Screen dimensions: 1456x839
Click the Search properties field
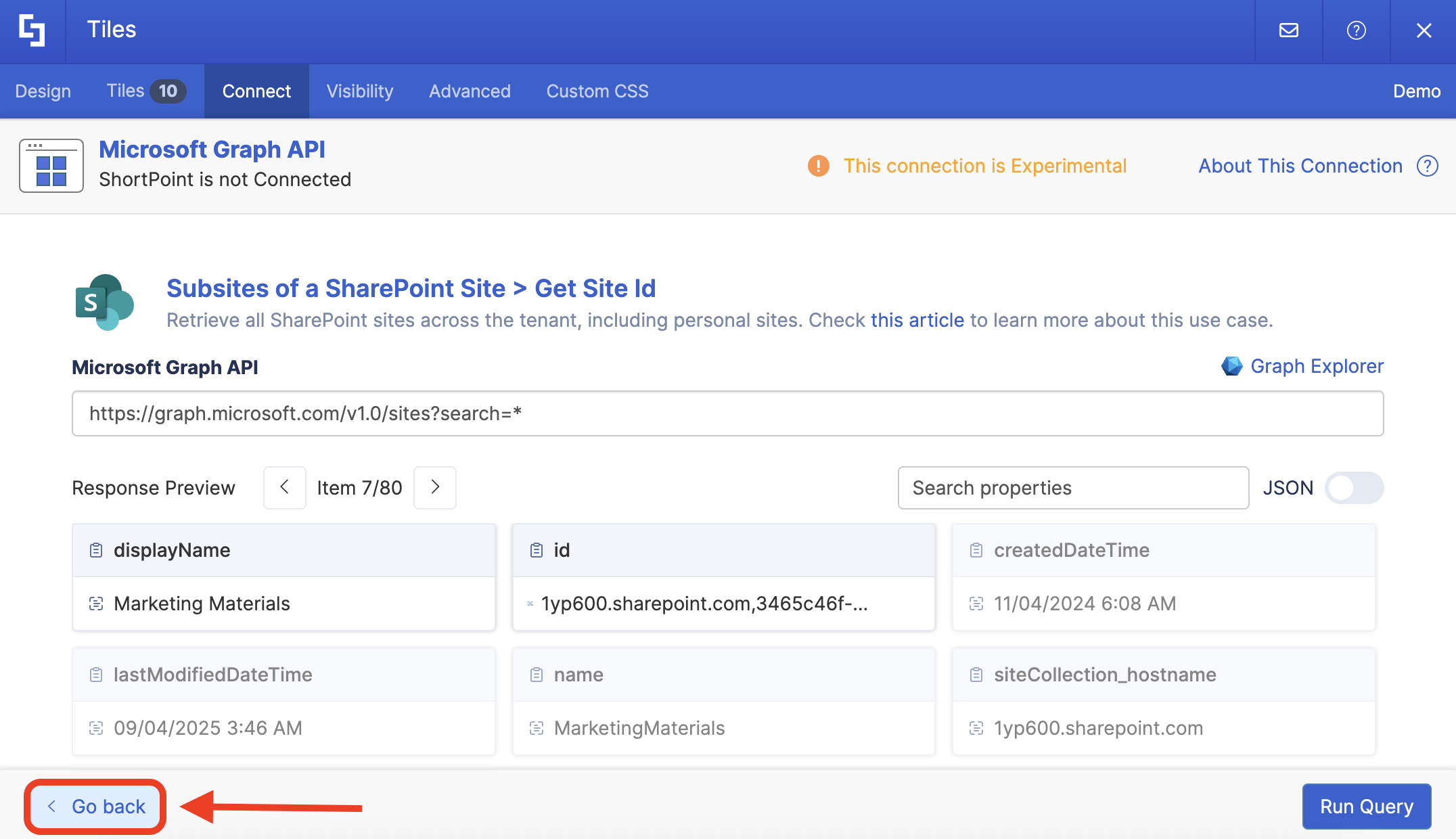pos(1072,488)
